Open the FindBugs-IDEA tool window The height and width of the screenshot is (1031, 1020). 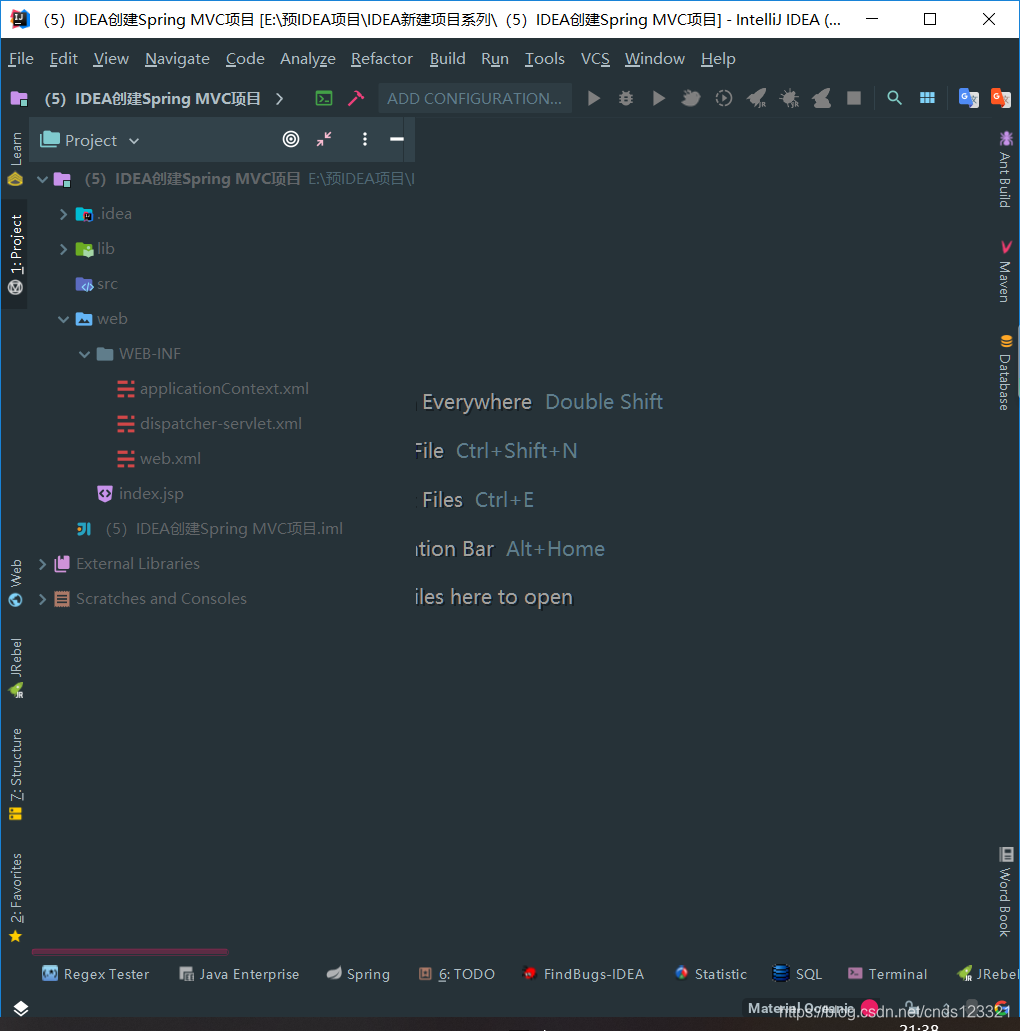click(583, 974)
